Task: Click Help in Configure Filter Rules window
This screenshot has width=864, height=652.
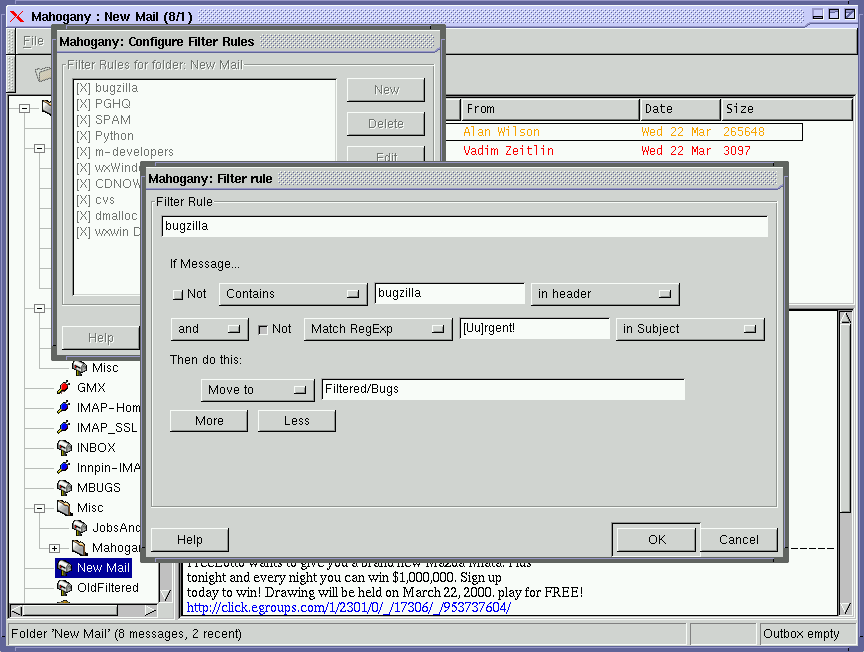Action: (x=101, y=338)
